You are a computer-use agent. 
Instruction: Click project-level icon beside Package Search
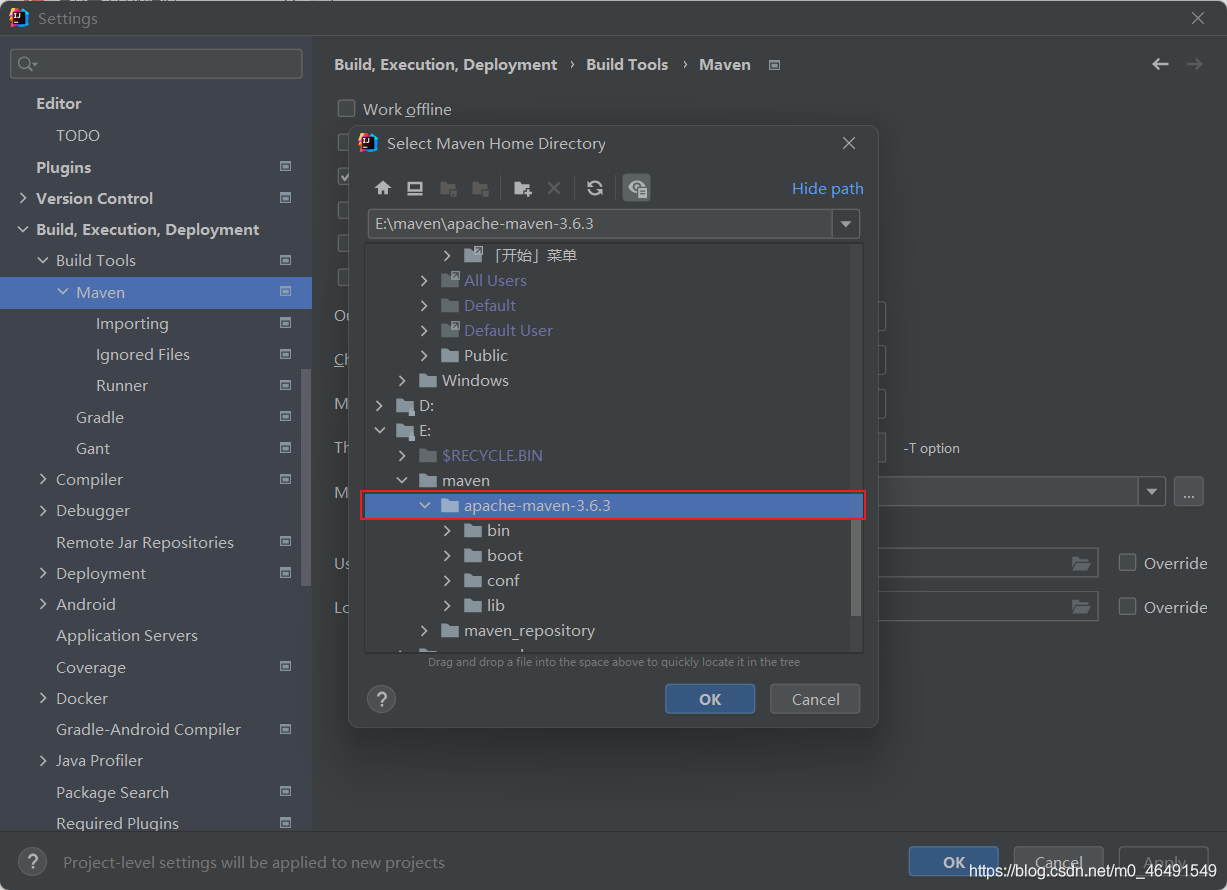(286, 792)
